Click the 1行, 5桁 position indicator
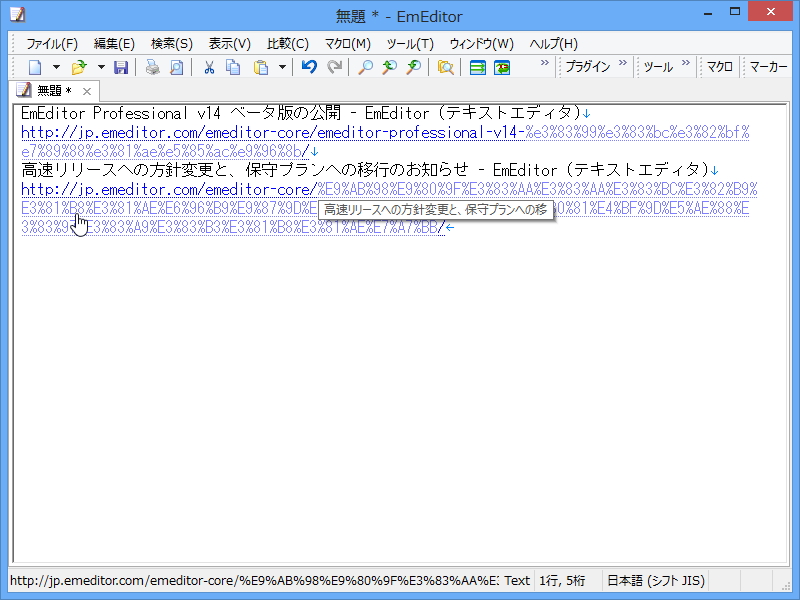The height and width of the screenshot is (600, 800). tap(562, 581)
